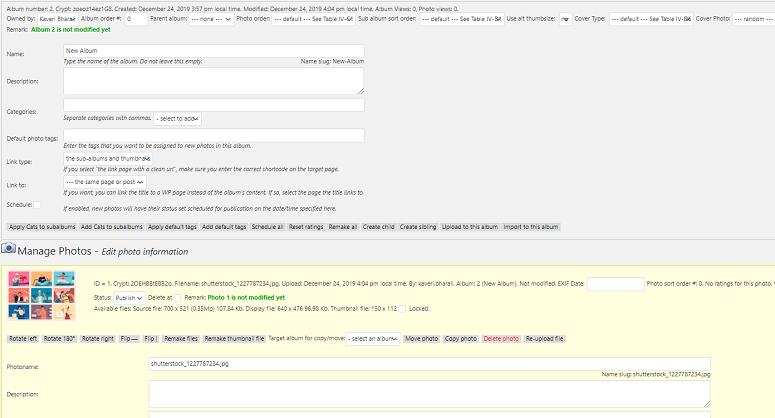The height and width of the screenshot is (418, 775).
Task: Click the 'Name slug: New-Album' text
Action: 332,61
